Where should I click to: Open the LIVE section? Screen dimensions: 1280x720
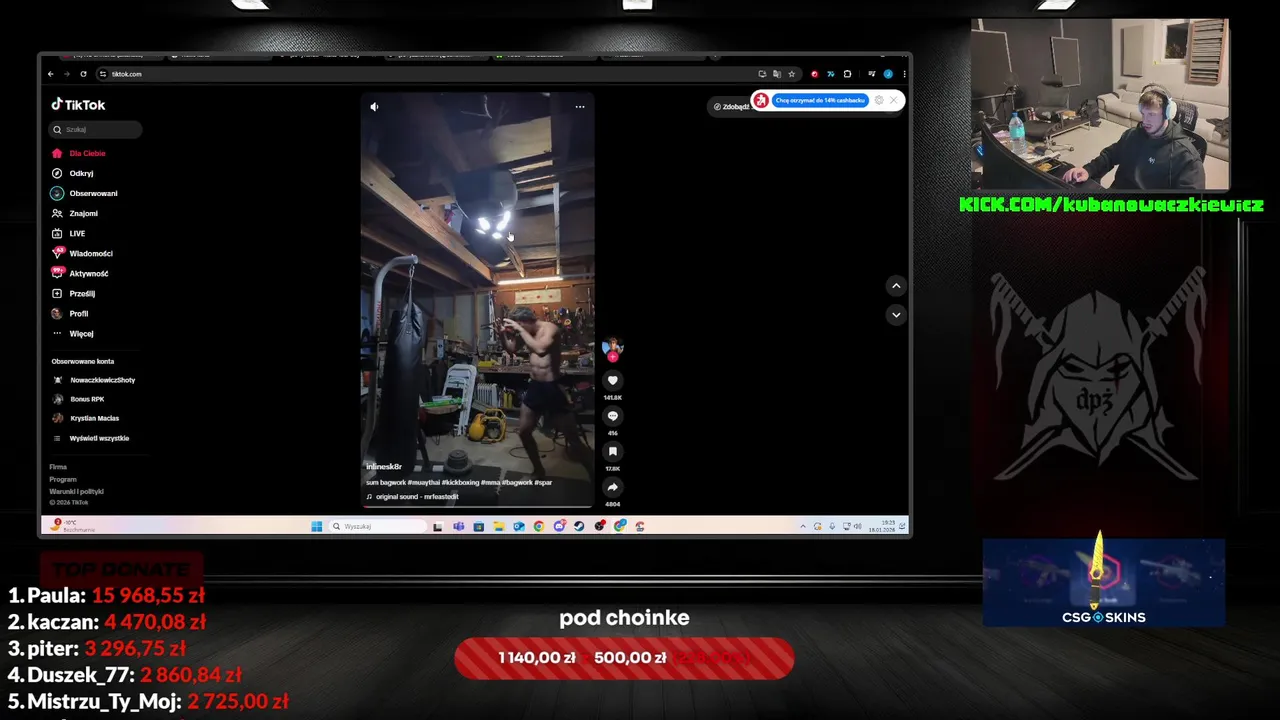(x=69, y=233)
